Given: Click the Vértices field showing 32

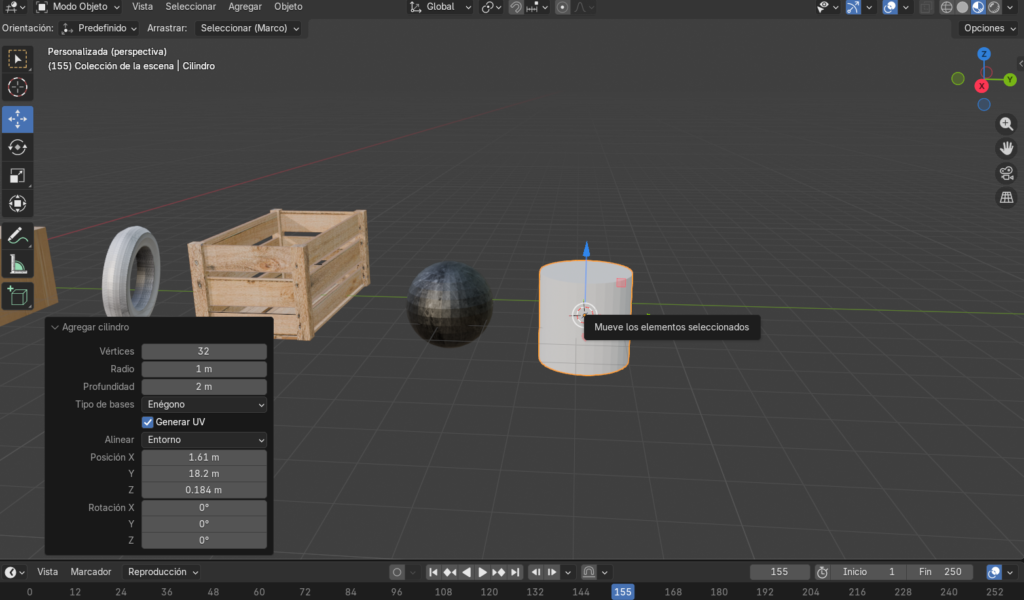Looking at the screenshot, I should pyautogui.click(x=204, y=351).
